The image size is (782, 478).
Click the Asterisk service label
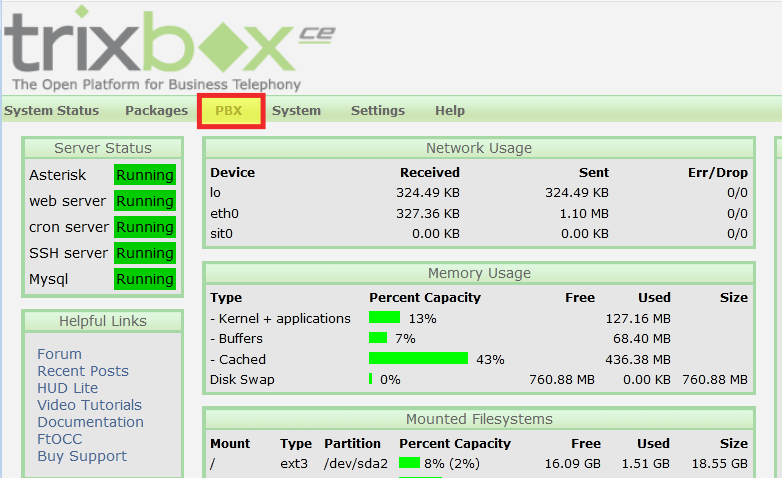57,175
